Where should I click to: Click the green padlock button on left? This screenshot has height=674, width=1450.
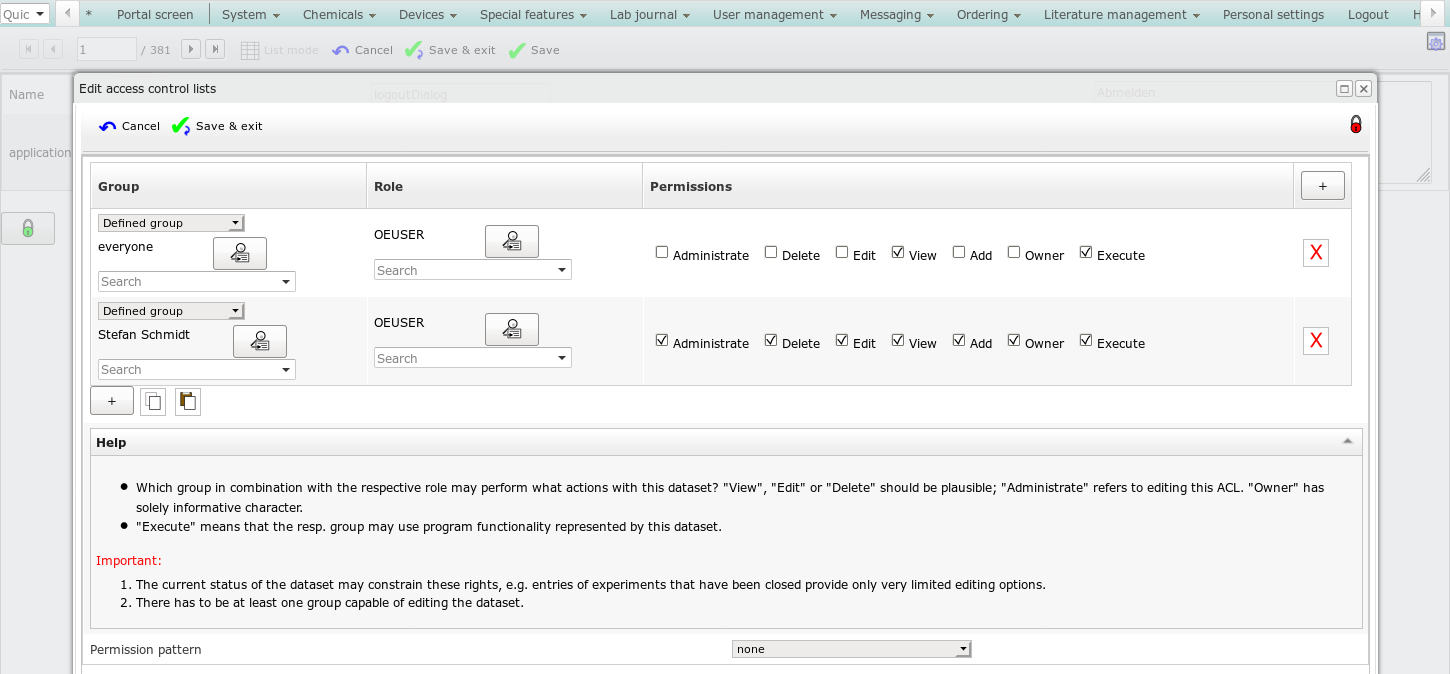[28, 228]
